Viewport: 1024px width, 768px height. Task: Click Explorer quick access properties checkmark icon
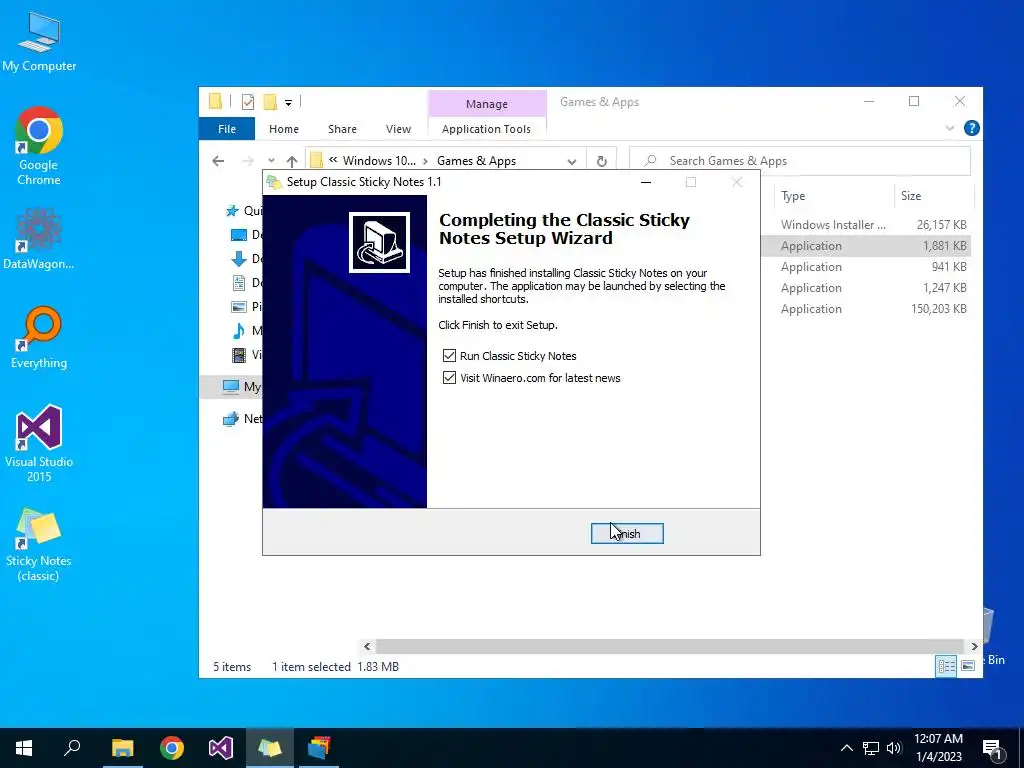click(248, 102)
